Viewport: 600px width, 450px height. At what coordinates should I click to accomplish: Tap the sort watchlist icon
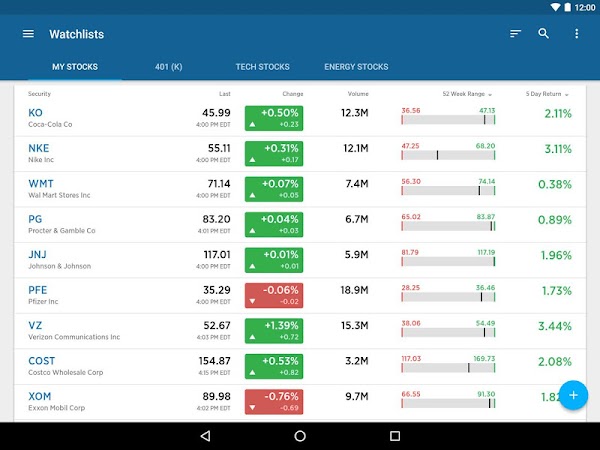coord(515,34)
